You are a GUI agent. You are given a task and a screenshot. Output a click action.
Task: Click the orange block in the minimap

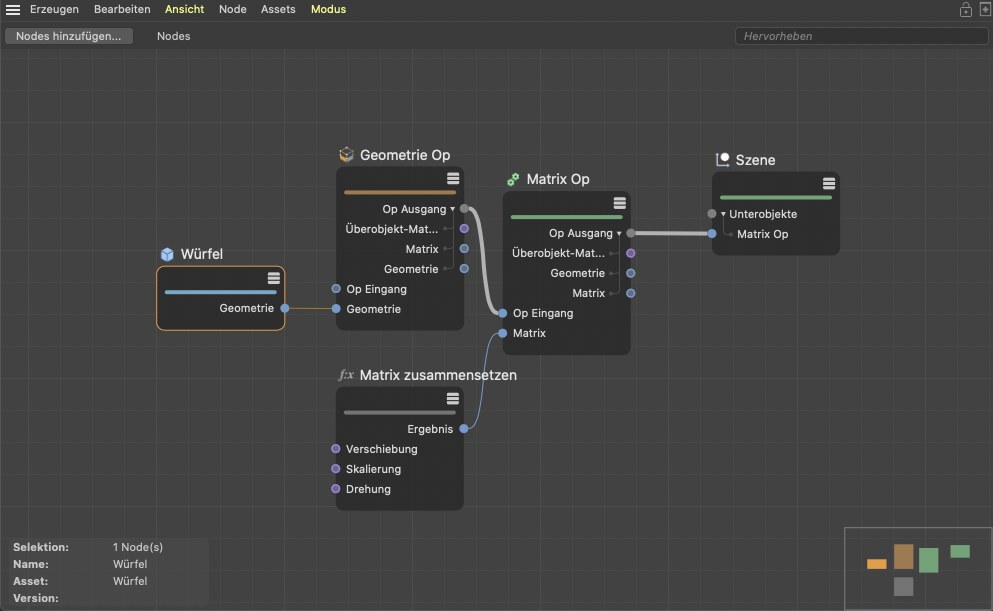tap(876, 564)
